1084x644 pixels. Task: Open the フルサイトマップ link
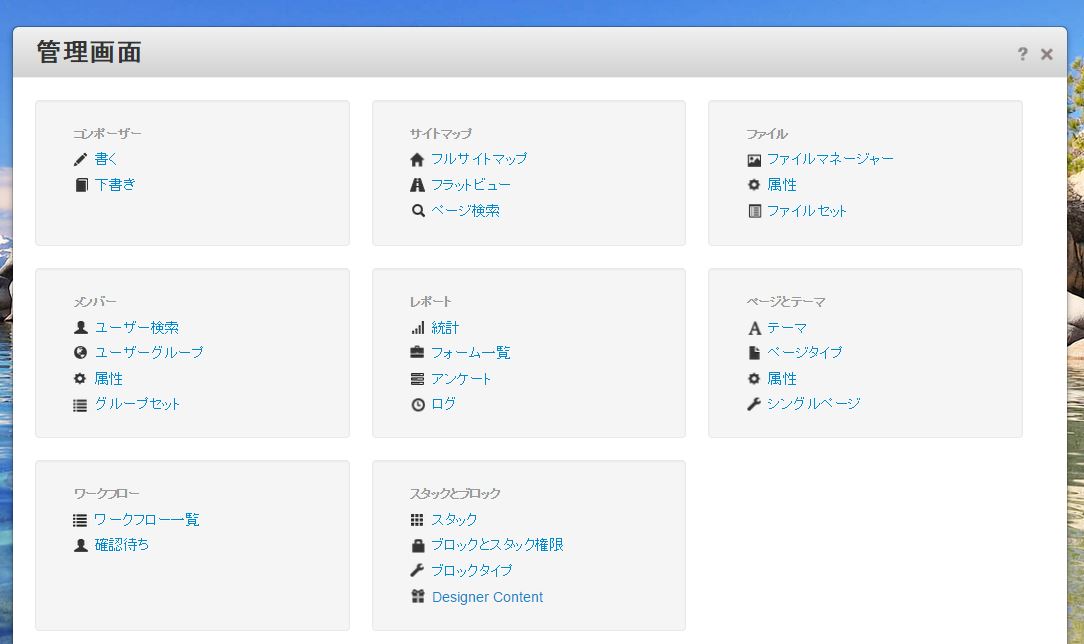[478, 159]
